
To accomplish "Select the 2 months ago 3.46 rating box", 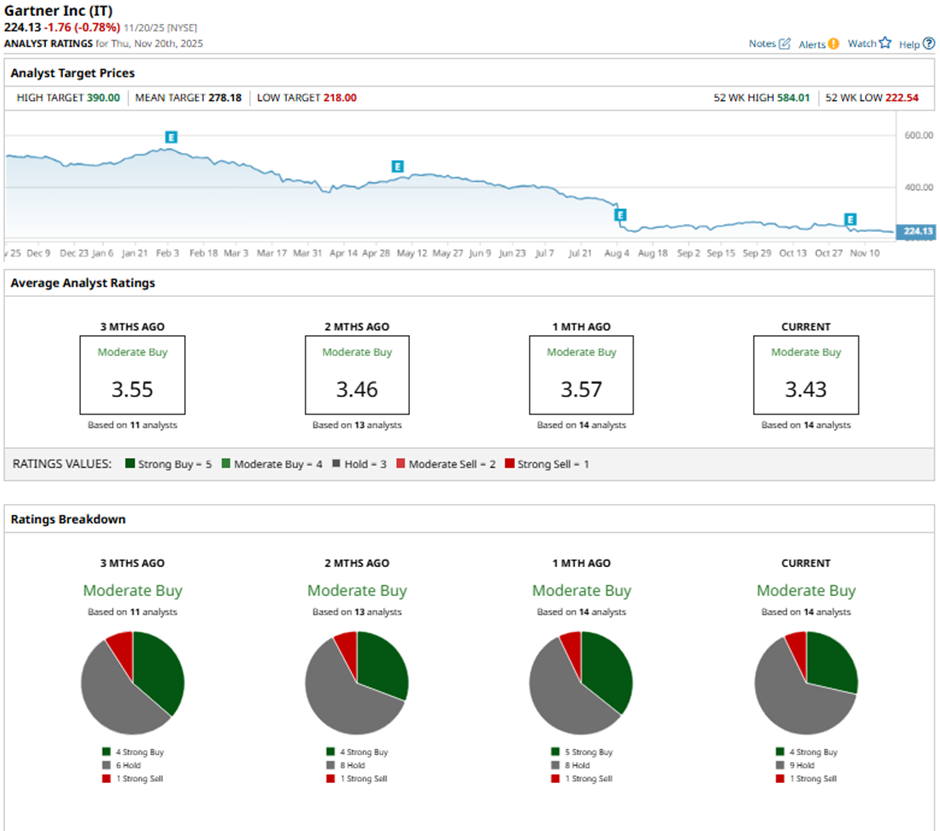I will coord(357,375).
